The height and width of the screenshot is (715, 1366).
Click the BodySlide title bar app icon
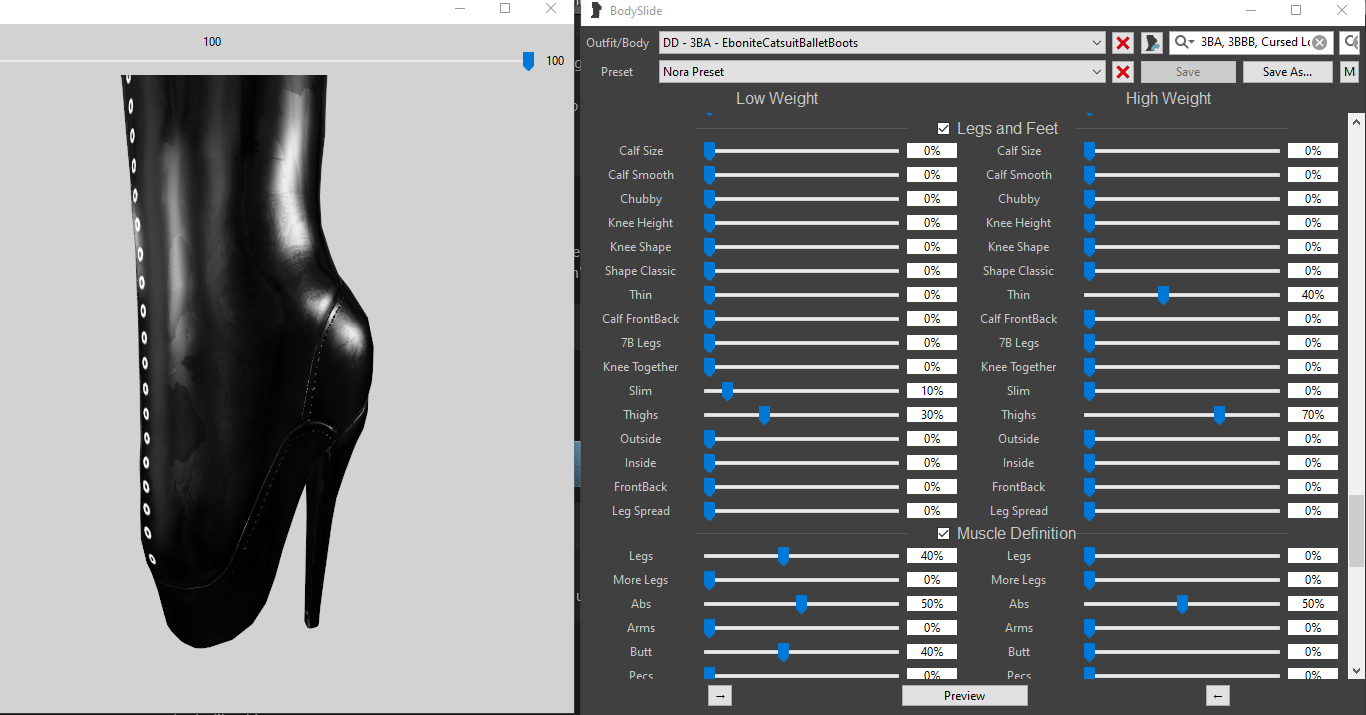click(596, 11)
